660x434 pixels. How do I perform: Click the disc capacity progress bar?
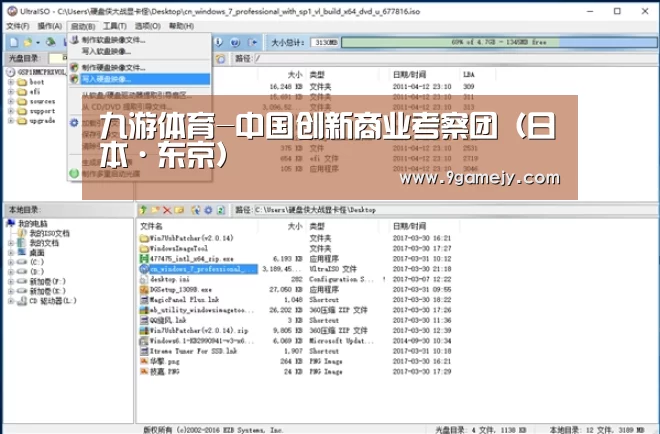click(499, 43)
